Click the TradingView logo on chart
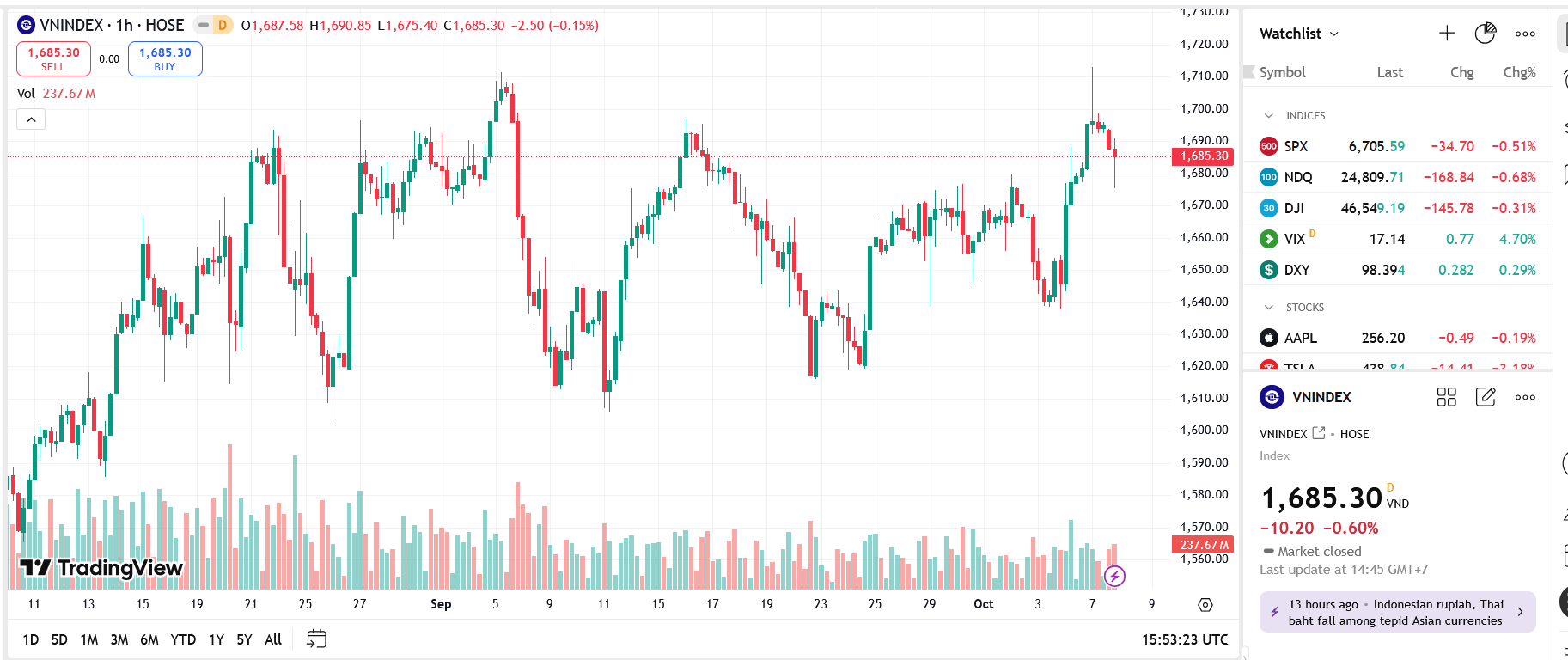This screenshot has width=1568, height=660. pos(101,567)
